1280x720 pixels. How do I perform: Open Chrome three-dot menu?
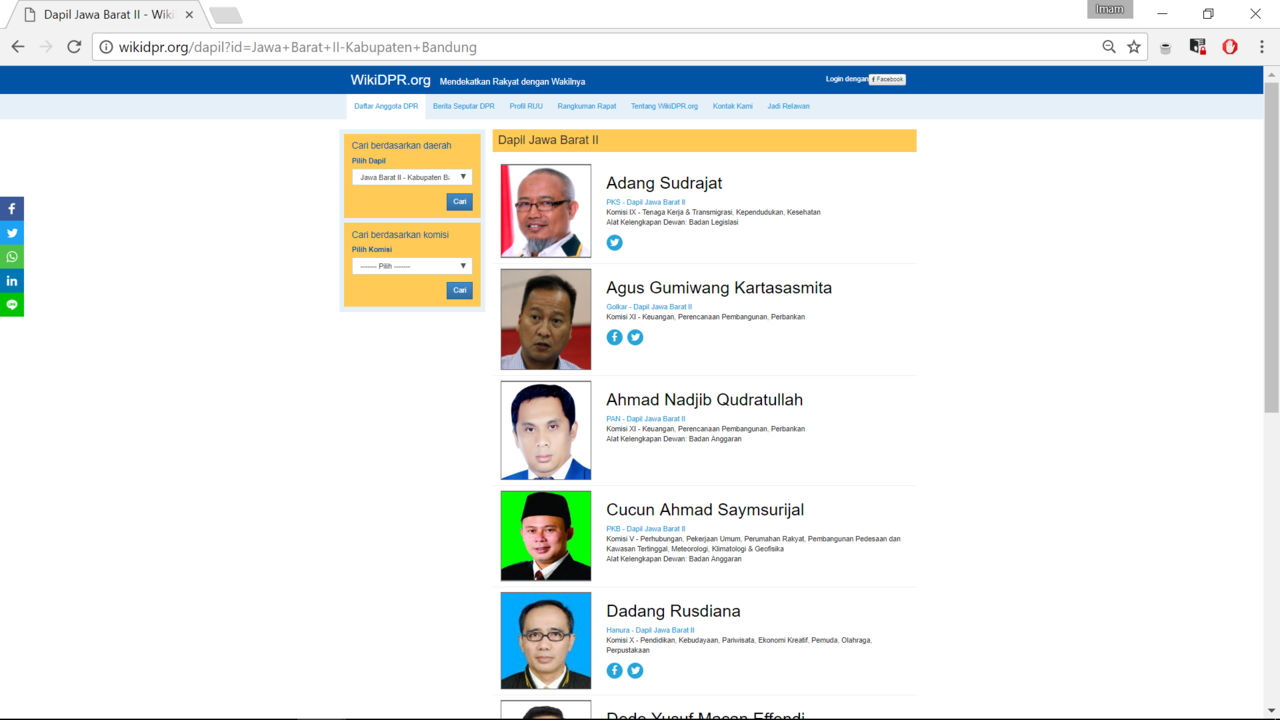1262,47
